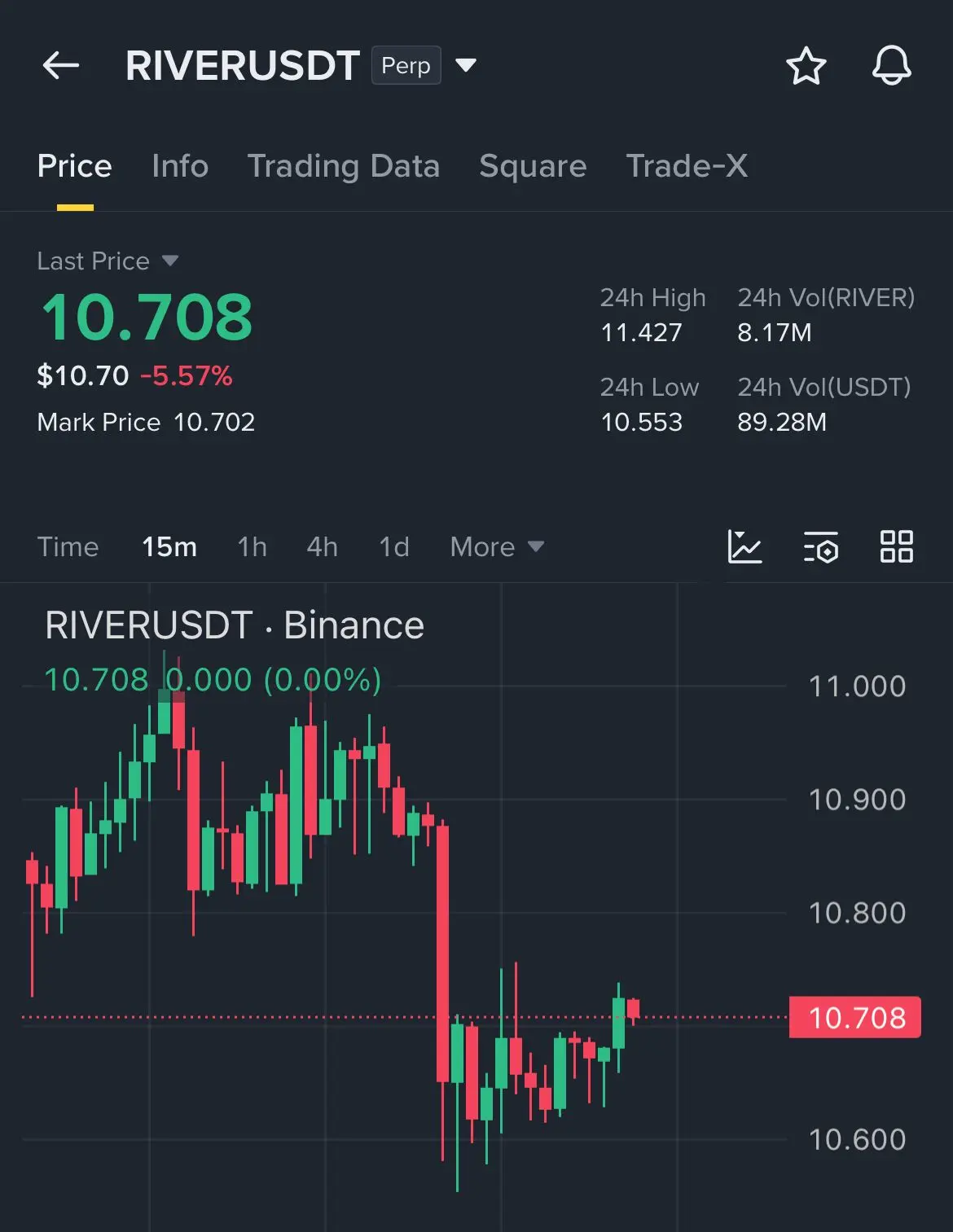Tap the 24h High value 11.427

coord(641,332)
